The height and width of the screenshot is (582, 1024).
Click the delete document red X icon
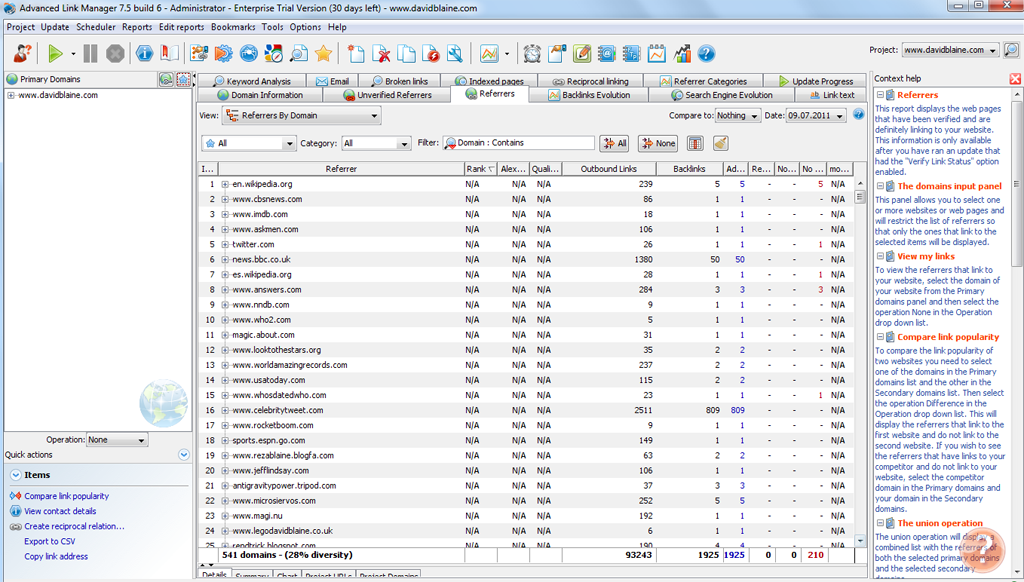click(x=381, y=54)
